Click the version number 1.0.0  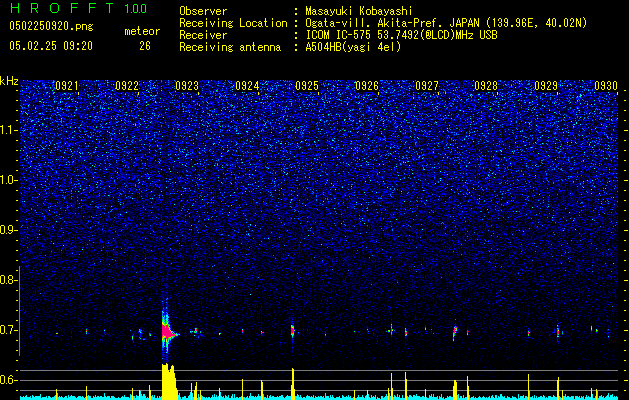point(135,9)
